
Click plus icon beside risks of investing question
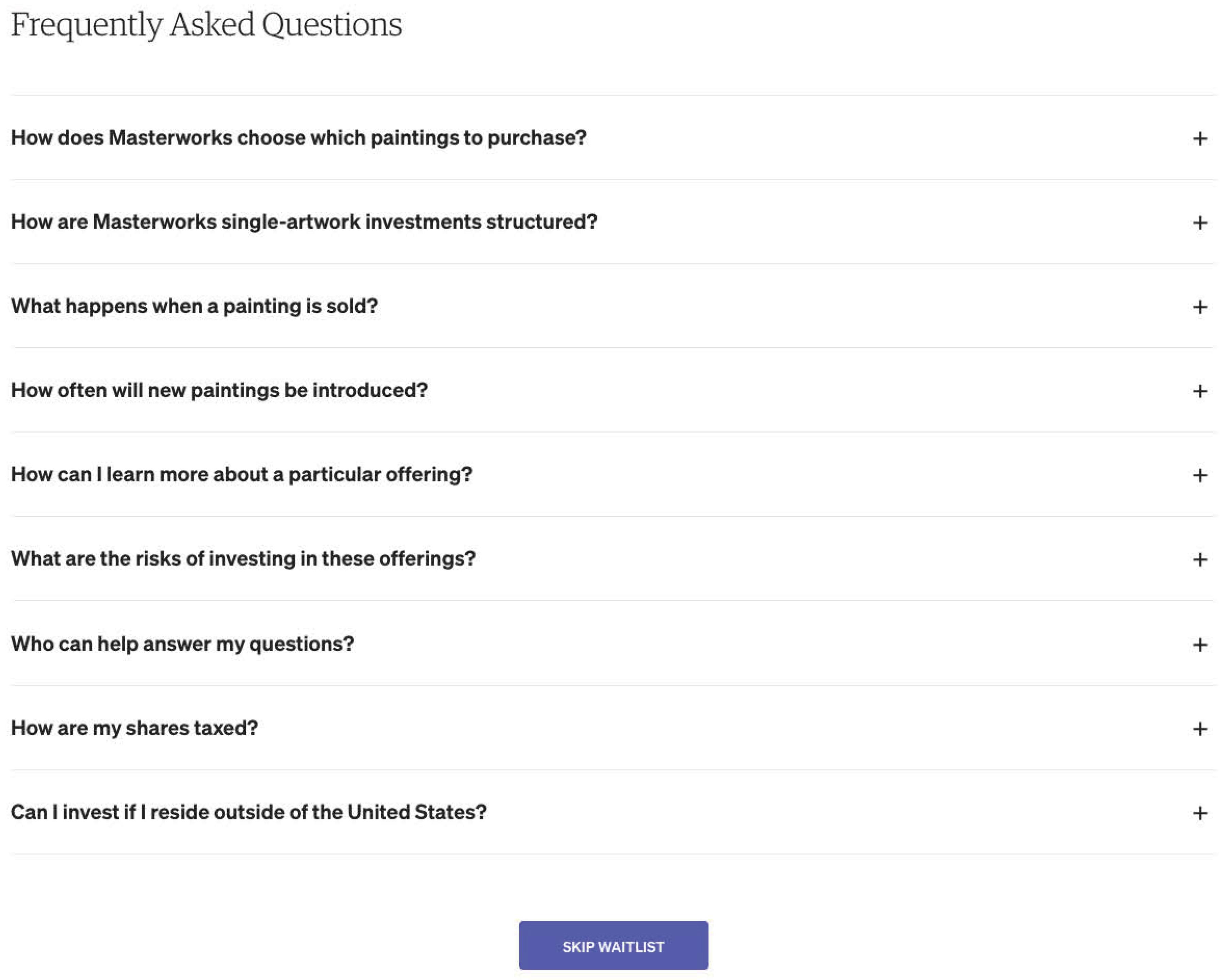coord(1199,559)
